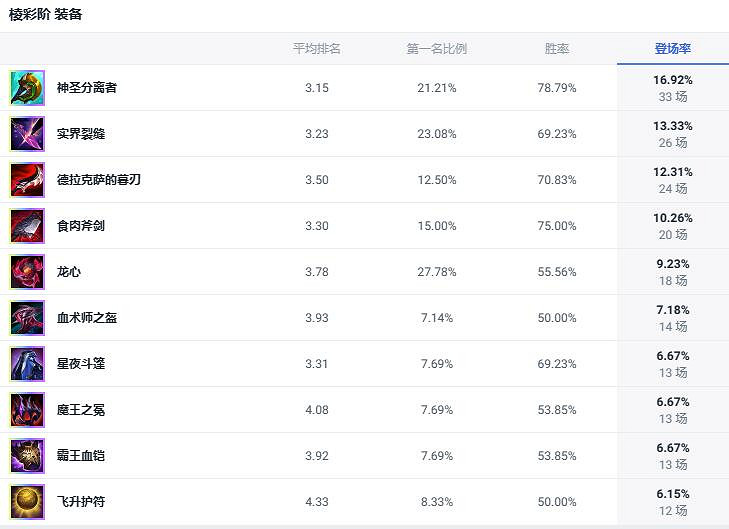
Task: Click the 龙心 item icon
Action: click(27, 272)
